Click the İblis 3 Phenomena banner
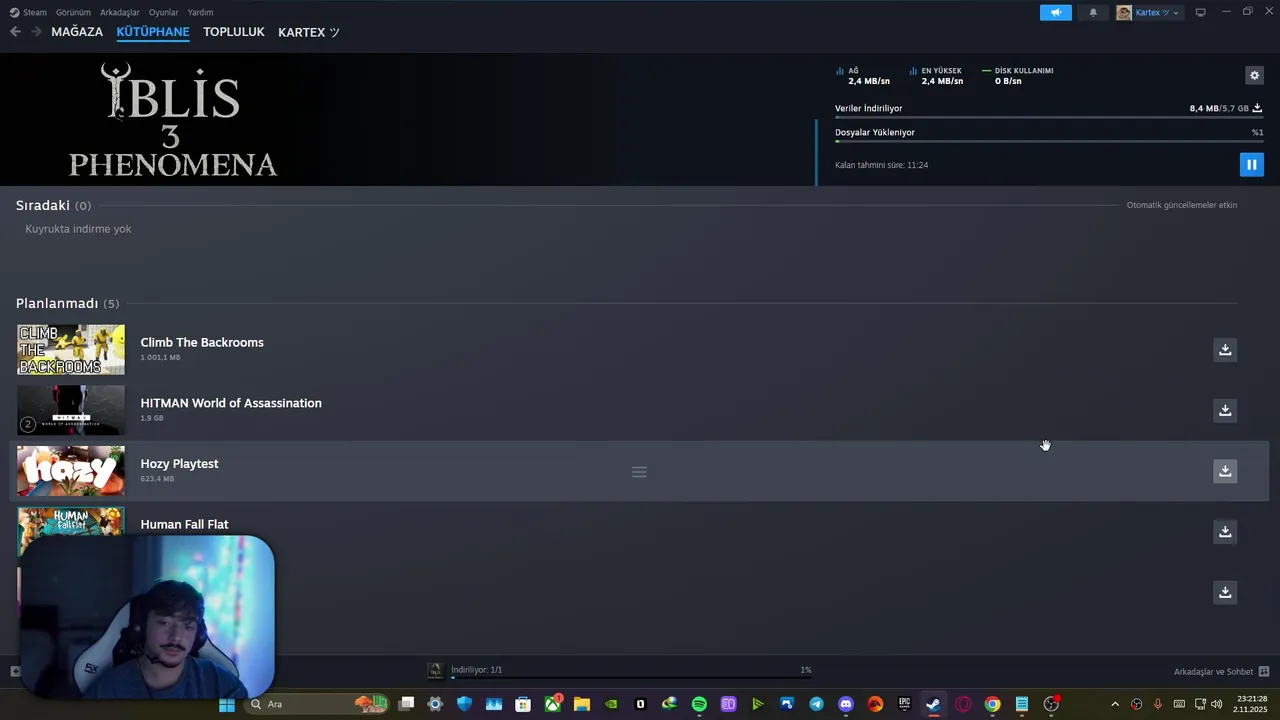 pos(172,120)
